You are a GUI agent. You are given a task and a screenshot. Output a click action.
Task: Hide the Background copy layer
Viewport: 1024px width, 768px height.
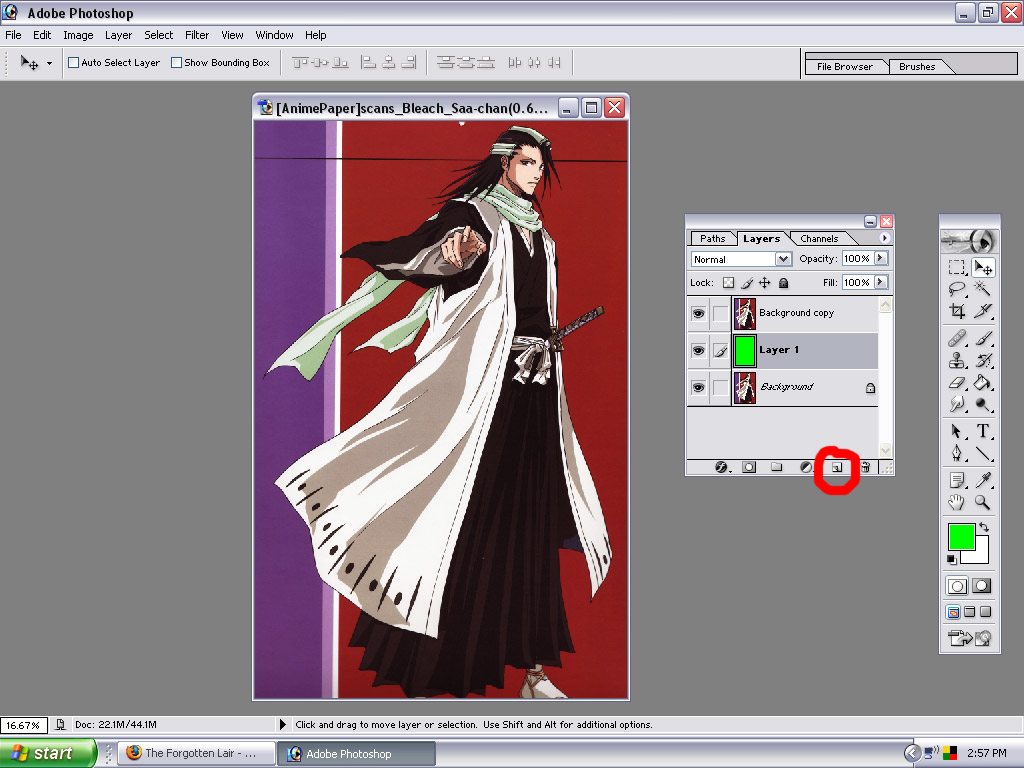(698, 313)
